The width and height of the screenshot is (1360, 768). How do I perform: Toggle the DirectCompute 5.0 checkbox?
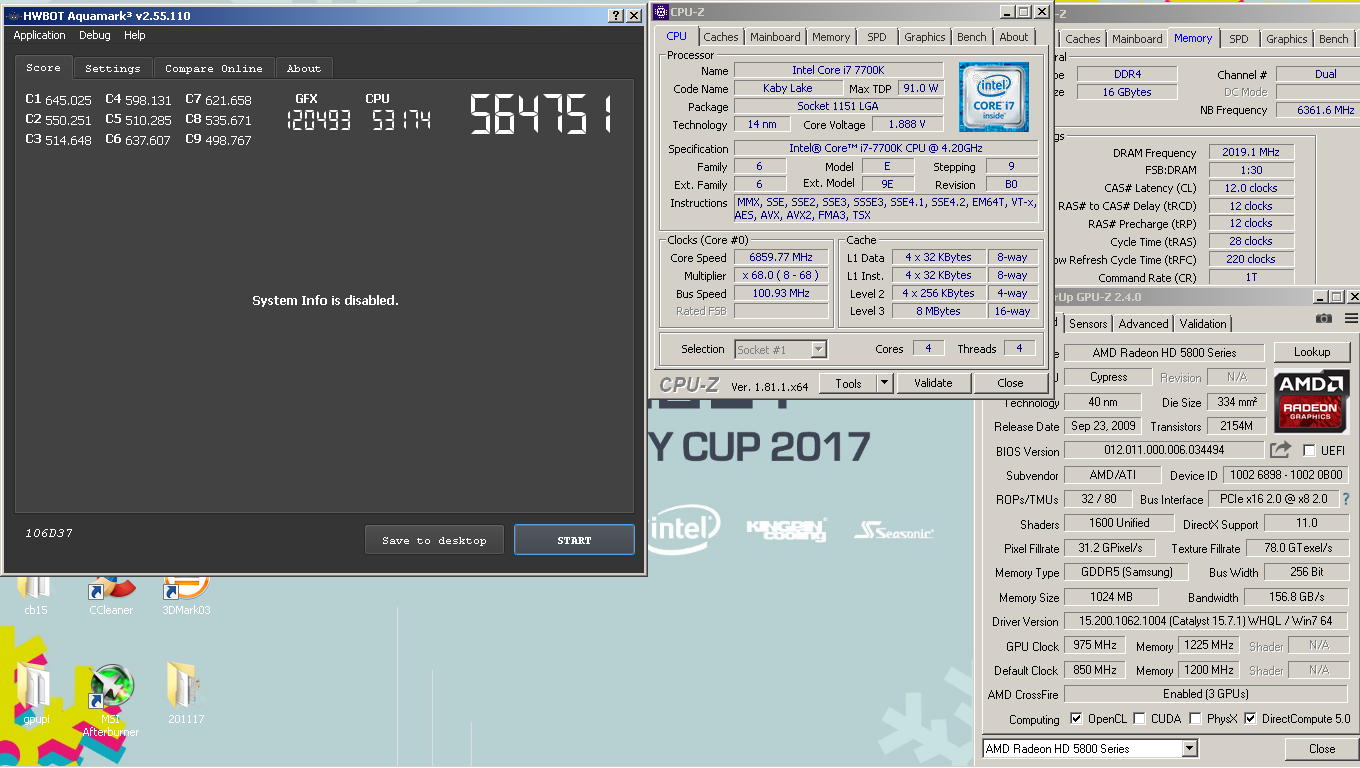pos(1250,719)
